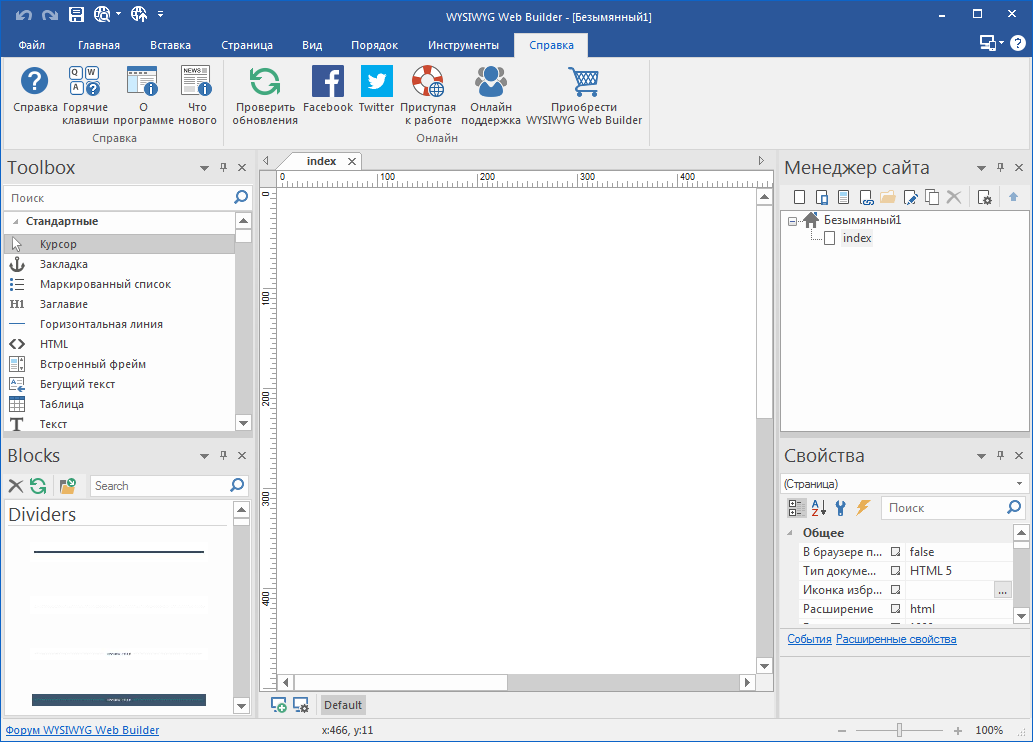Viewport: 1033px width, 742px height.
Task: Sort properties alphabetically with A-Z icon
Action: [x=818, y=507]
